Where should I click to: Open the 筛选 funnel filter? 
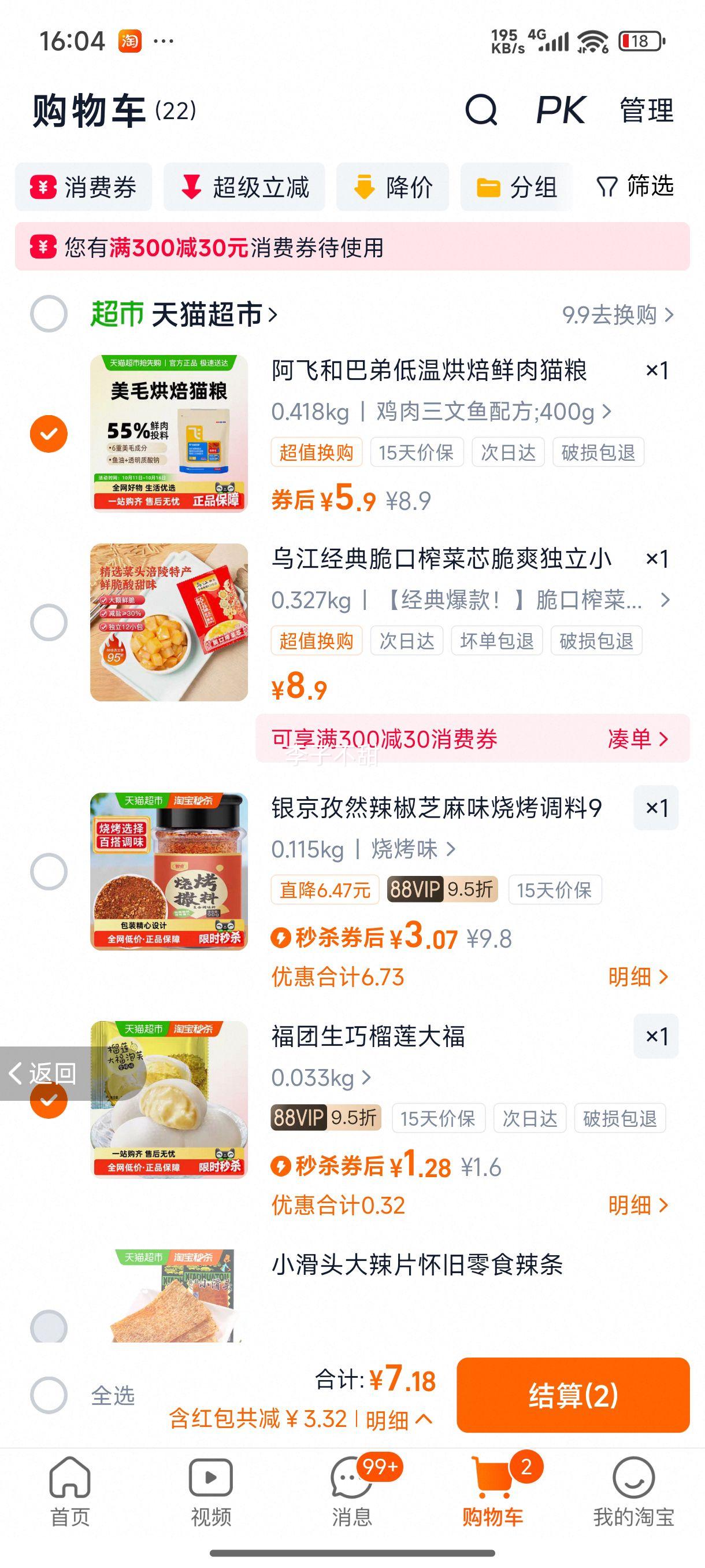tap(634, 186)
